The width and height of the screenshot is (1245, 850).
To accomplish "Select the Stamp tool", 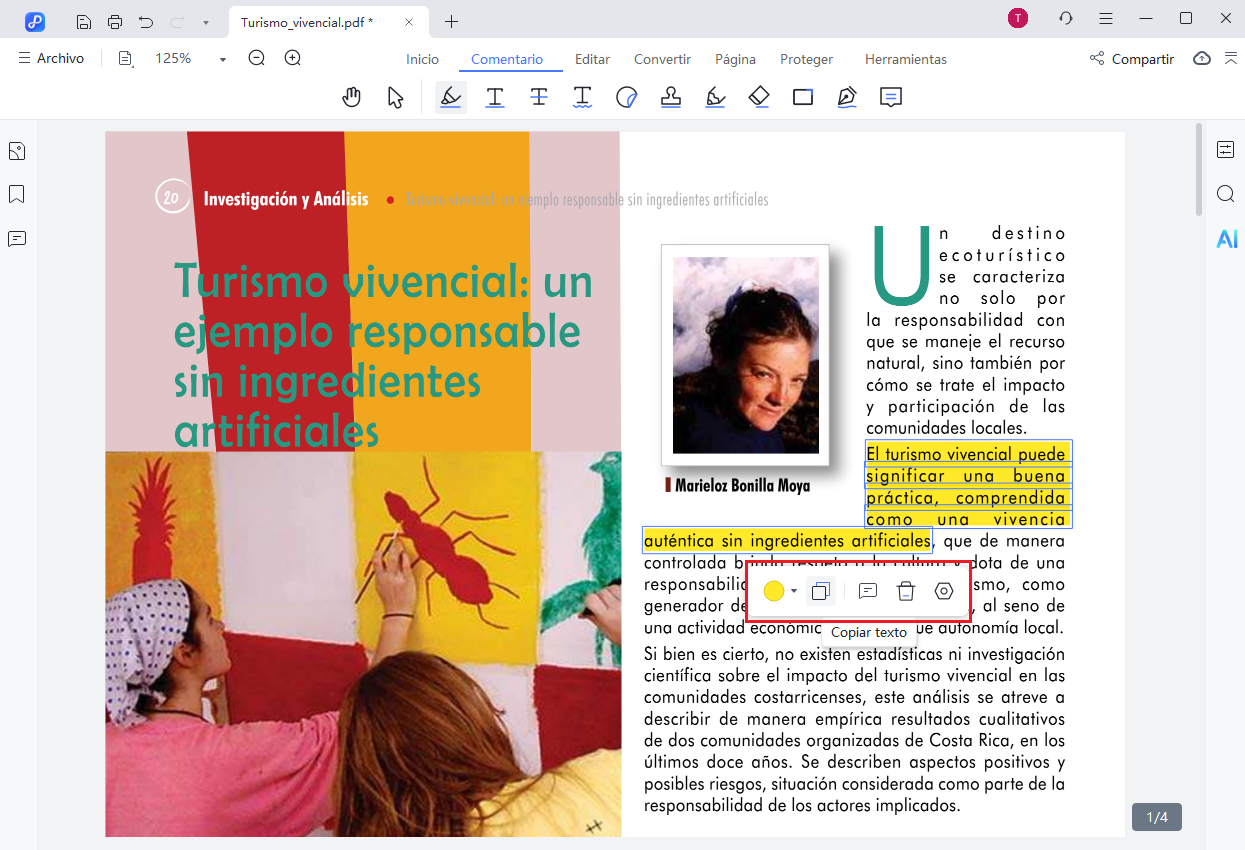I will point(671,97).
